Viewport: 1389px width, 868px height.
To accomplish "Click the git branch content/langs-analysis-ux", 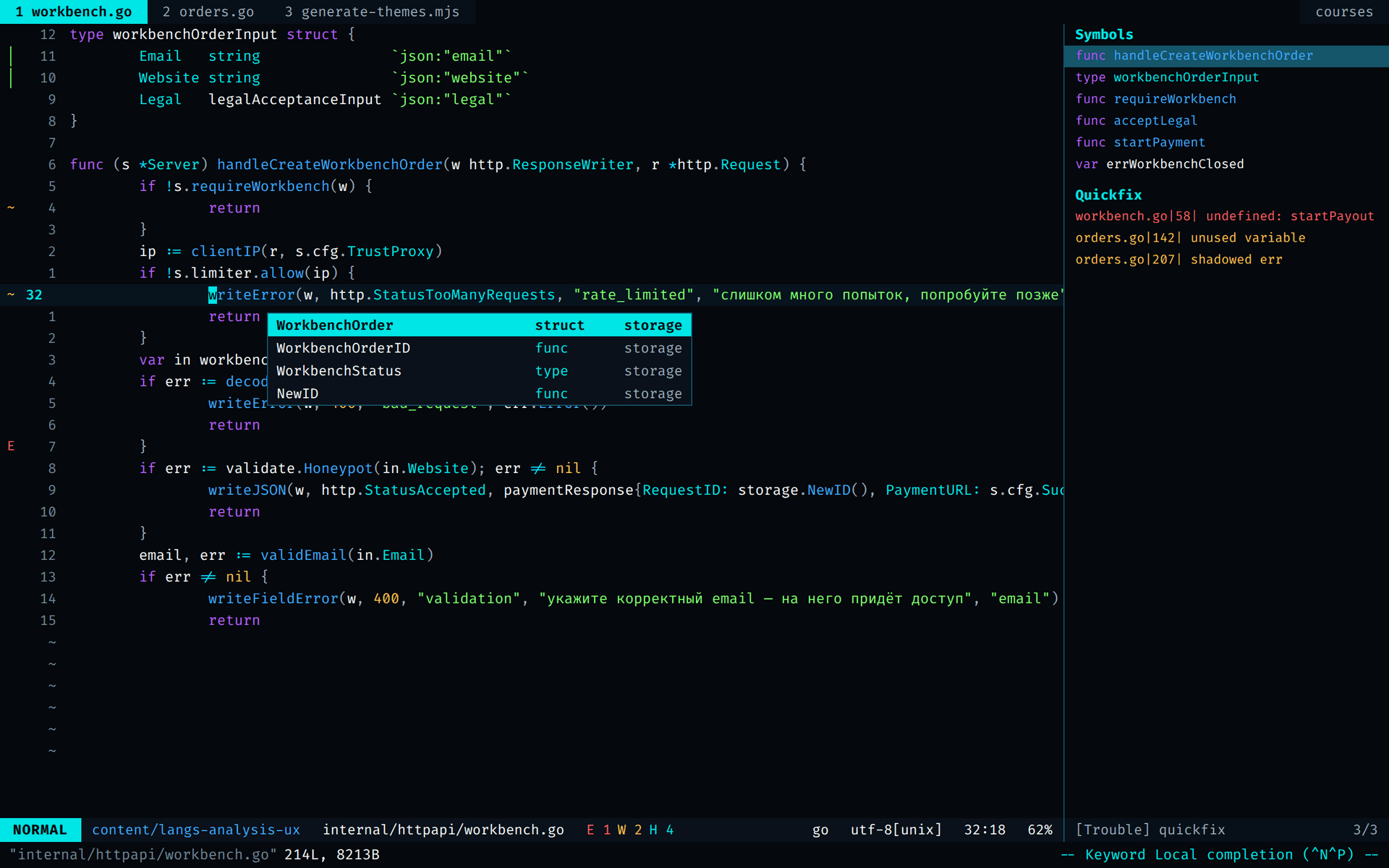I will click(195, 830).
